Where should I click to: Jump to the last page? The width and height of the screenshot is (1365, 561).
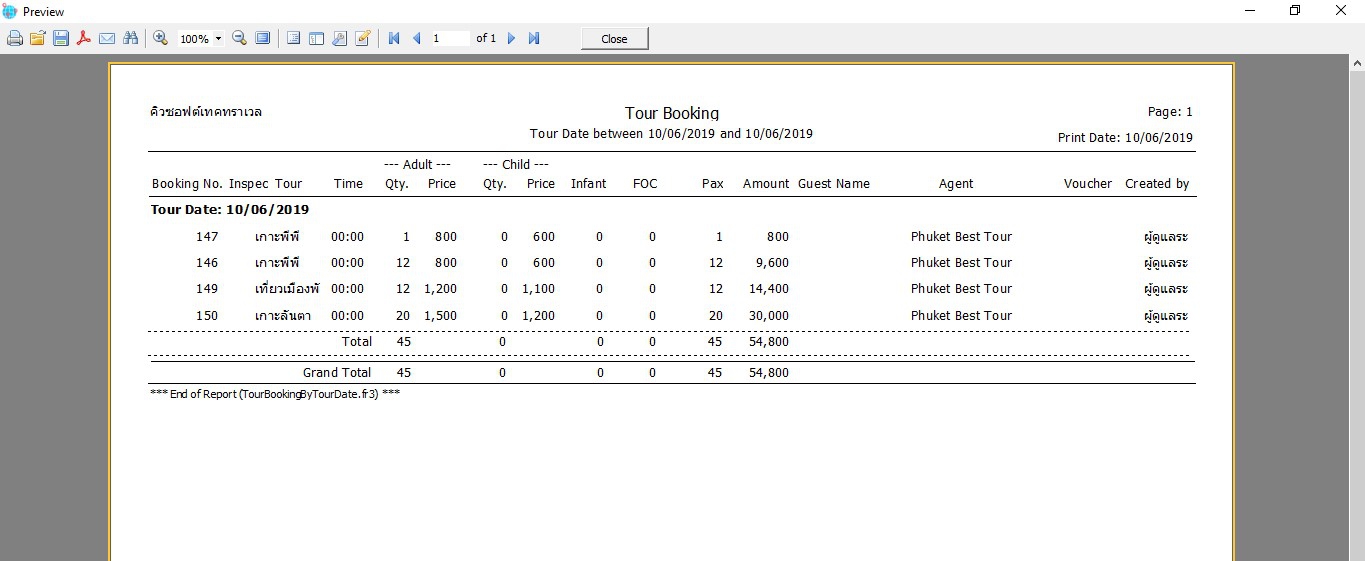click(x=534, y=38)
